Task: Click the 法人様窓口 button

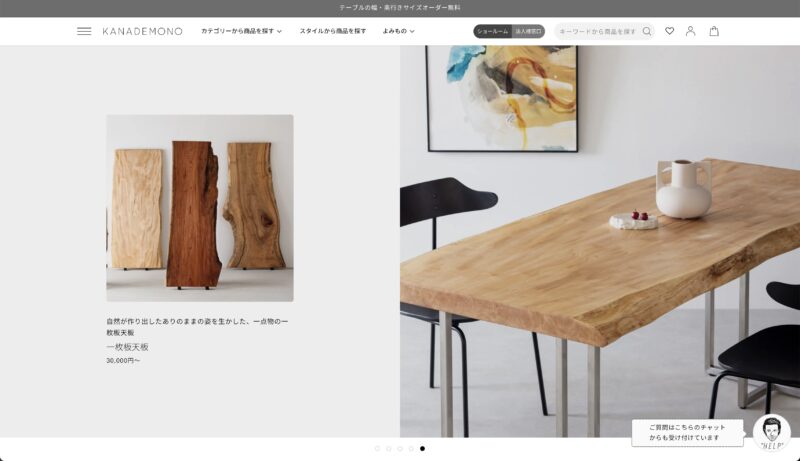Action: tap(528, 31)
